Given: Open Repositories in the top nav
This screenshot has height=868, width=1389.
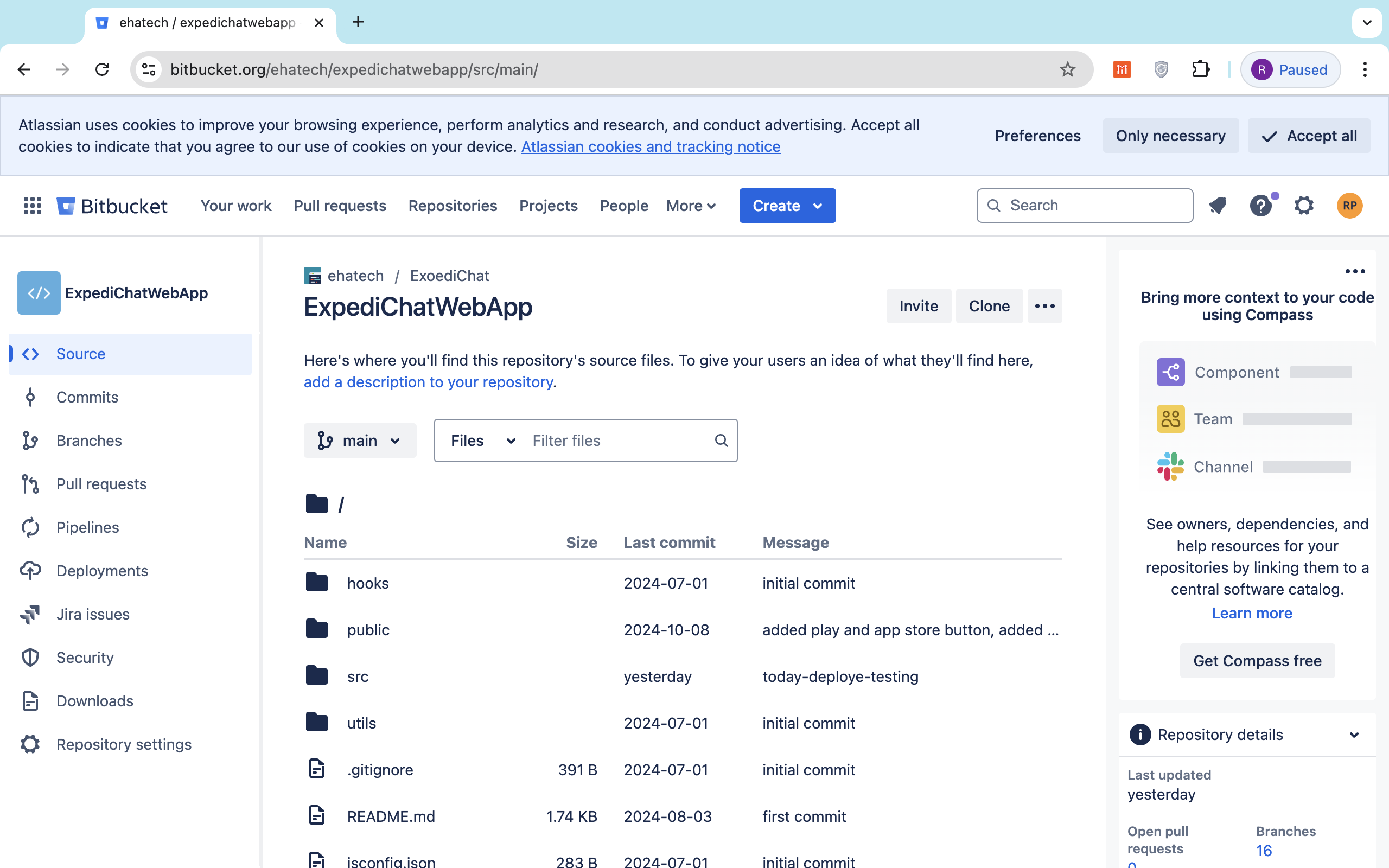Looking at the screenshot, I should click(x=453, y=206).
